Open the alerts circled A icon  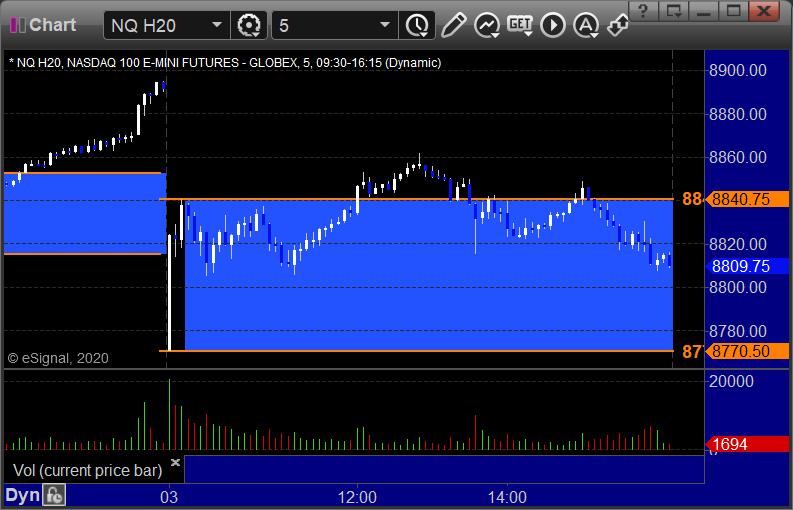586,25
